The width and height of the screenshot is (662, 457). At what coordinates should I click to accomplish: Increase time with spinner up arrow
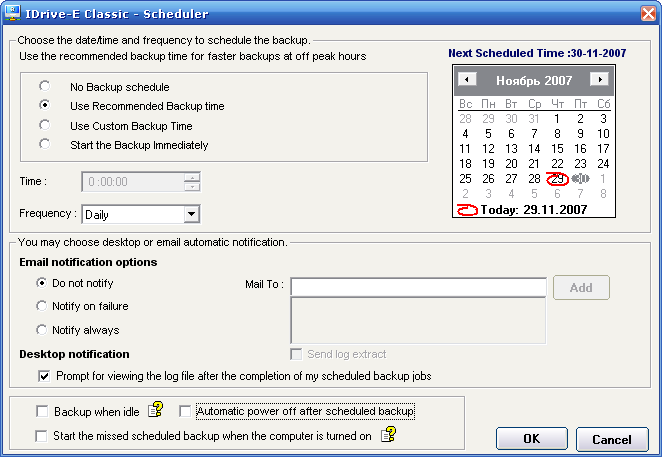pyautogui.click(x=192, y=178)
